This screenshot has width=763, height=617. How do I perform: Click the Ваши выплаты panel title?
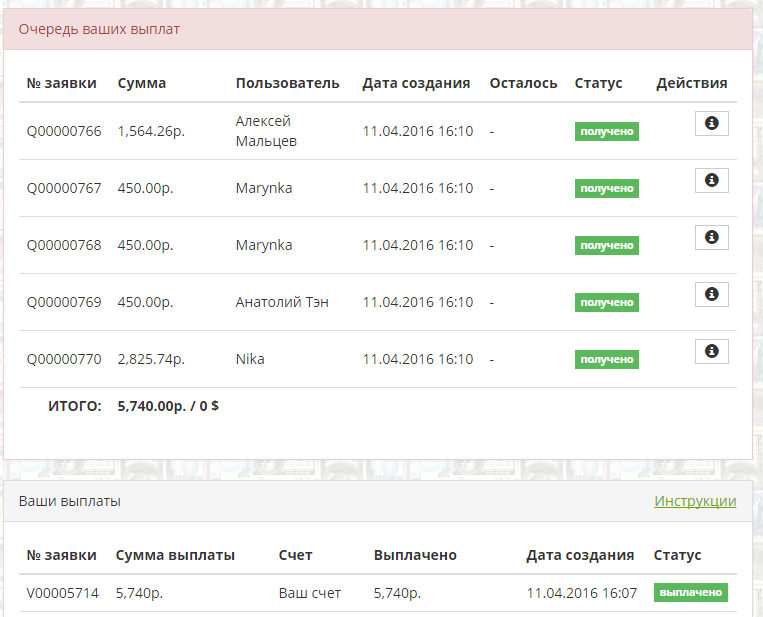coord(70,501)
